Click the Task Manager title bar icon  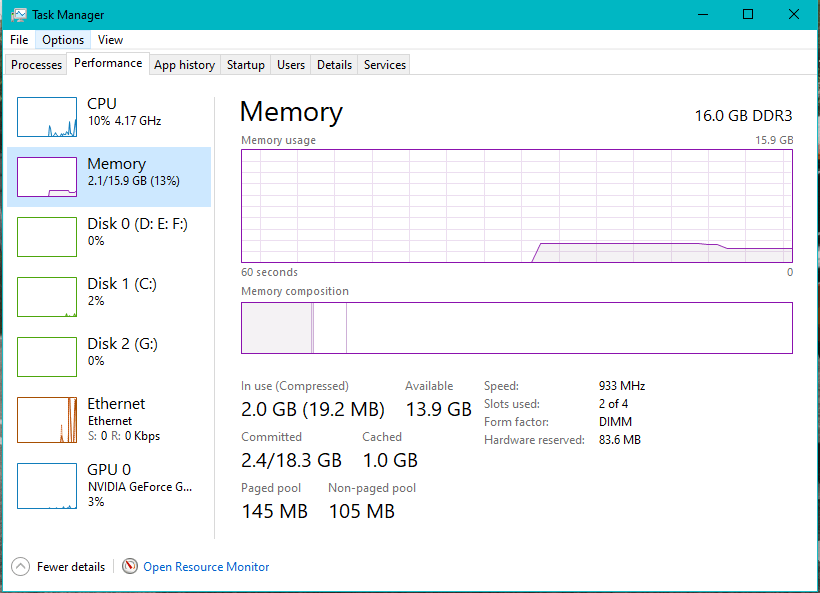(19, 15)
